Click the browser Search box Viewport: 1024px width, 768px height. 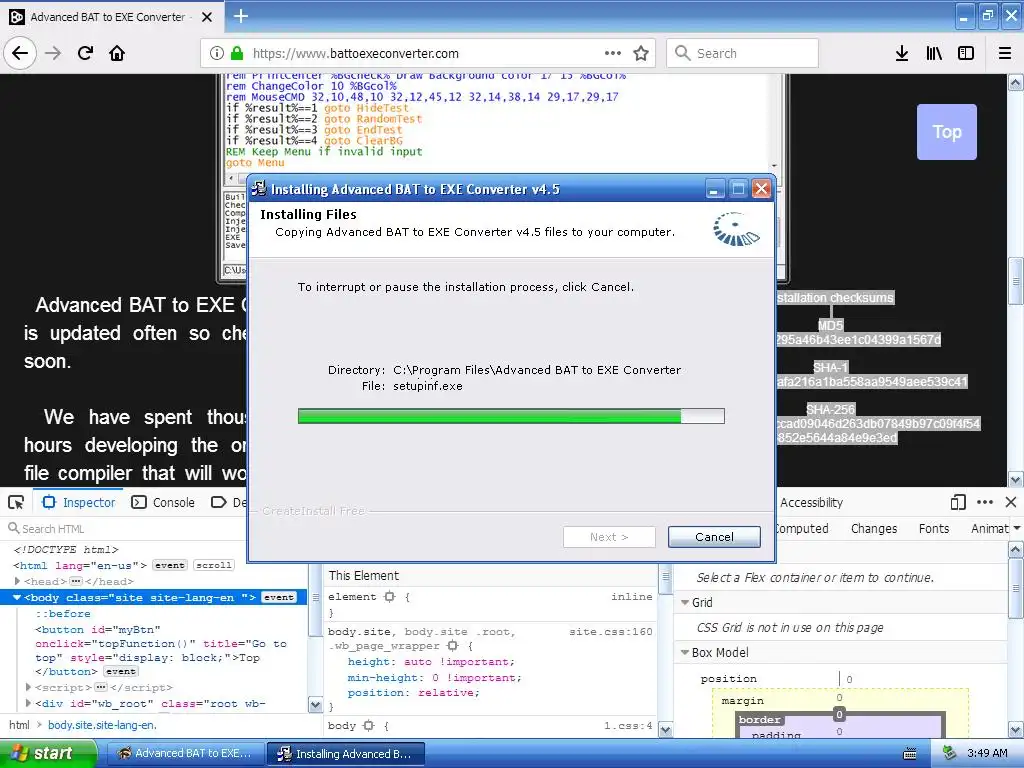[743, 53]
